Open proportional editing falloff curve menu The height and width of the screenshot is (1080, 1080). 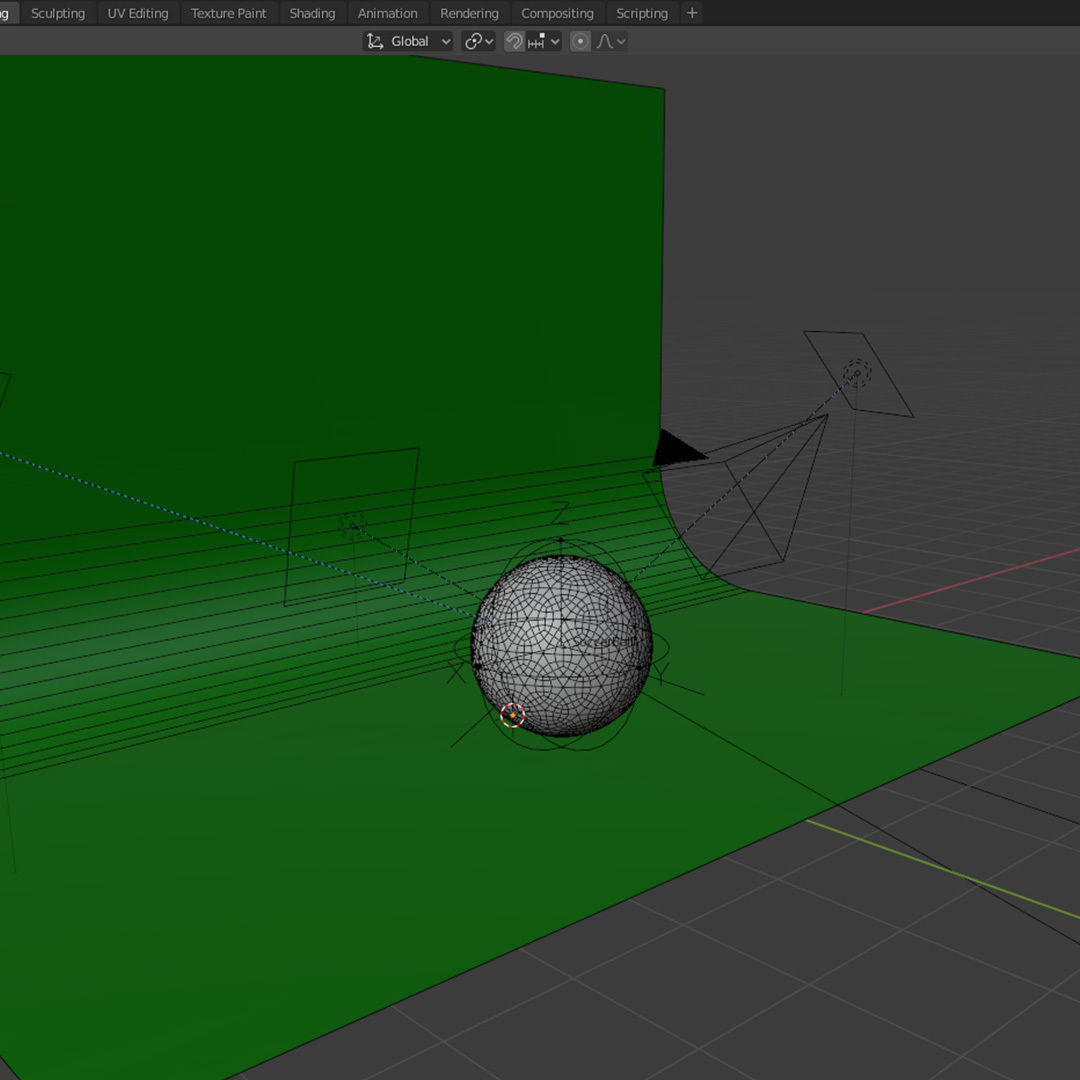[611, 41]
